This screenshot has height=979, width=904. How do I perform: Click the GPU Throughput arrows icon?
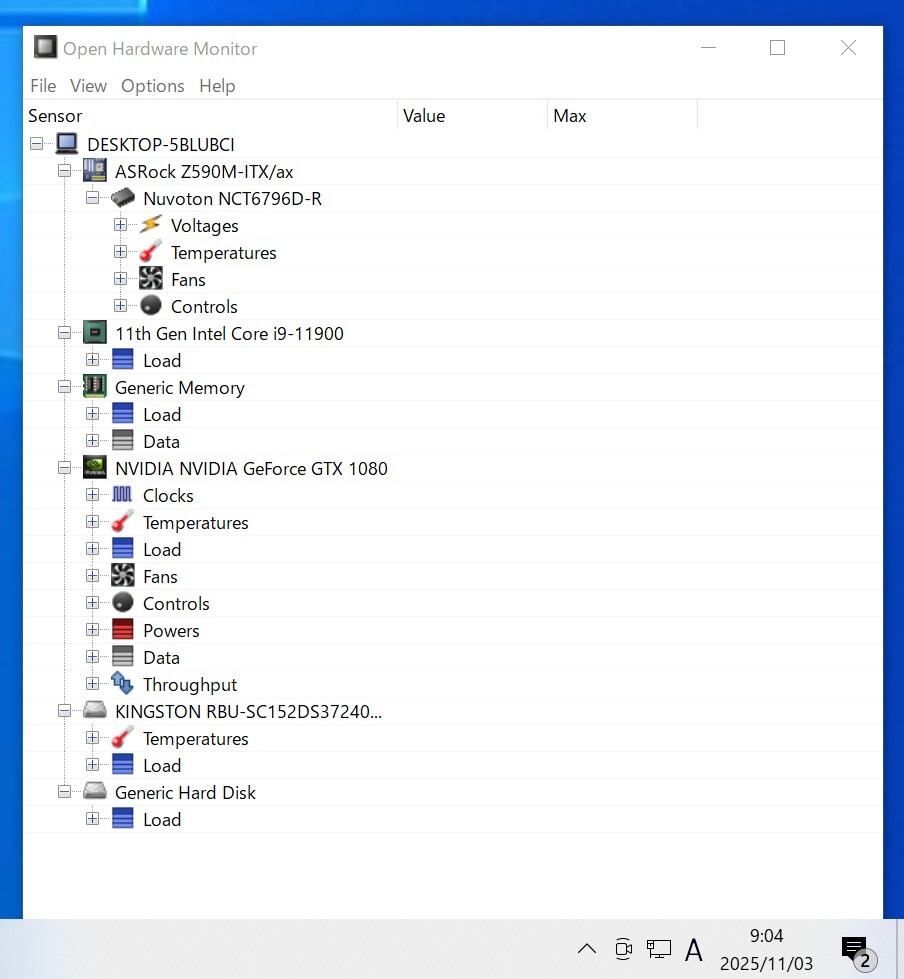coord(123,685)
